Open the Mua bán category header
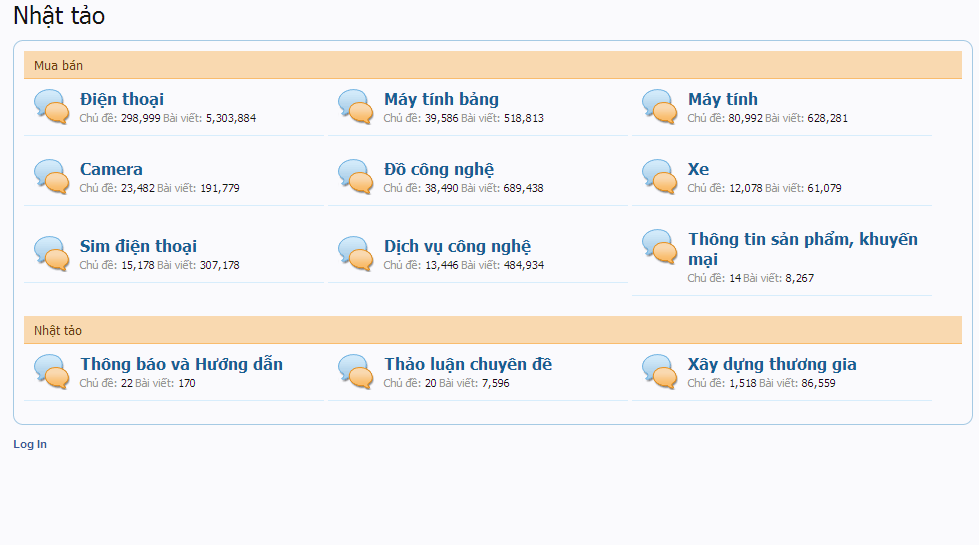This screenshot has height=545, width=979. tap(58, 65)
